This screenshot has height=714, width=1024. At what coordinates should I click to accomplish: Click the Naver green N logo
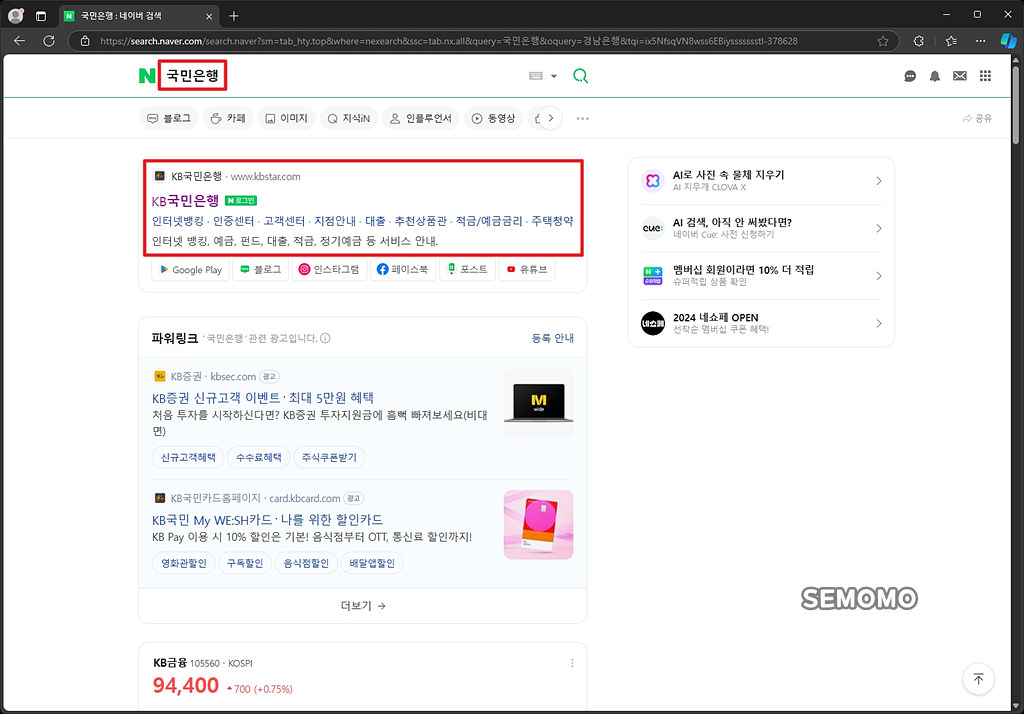click(147, 76)
